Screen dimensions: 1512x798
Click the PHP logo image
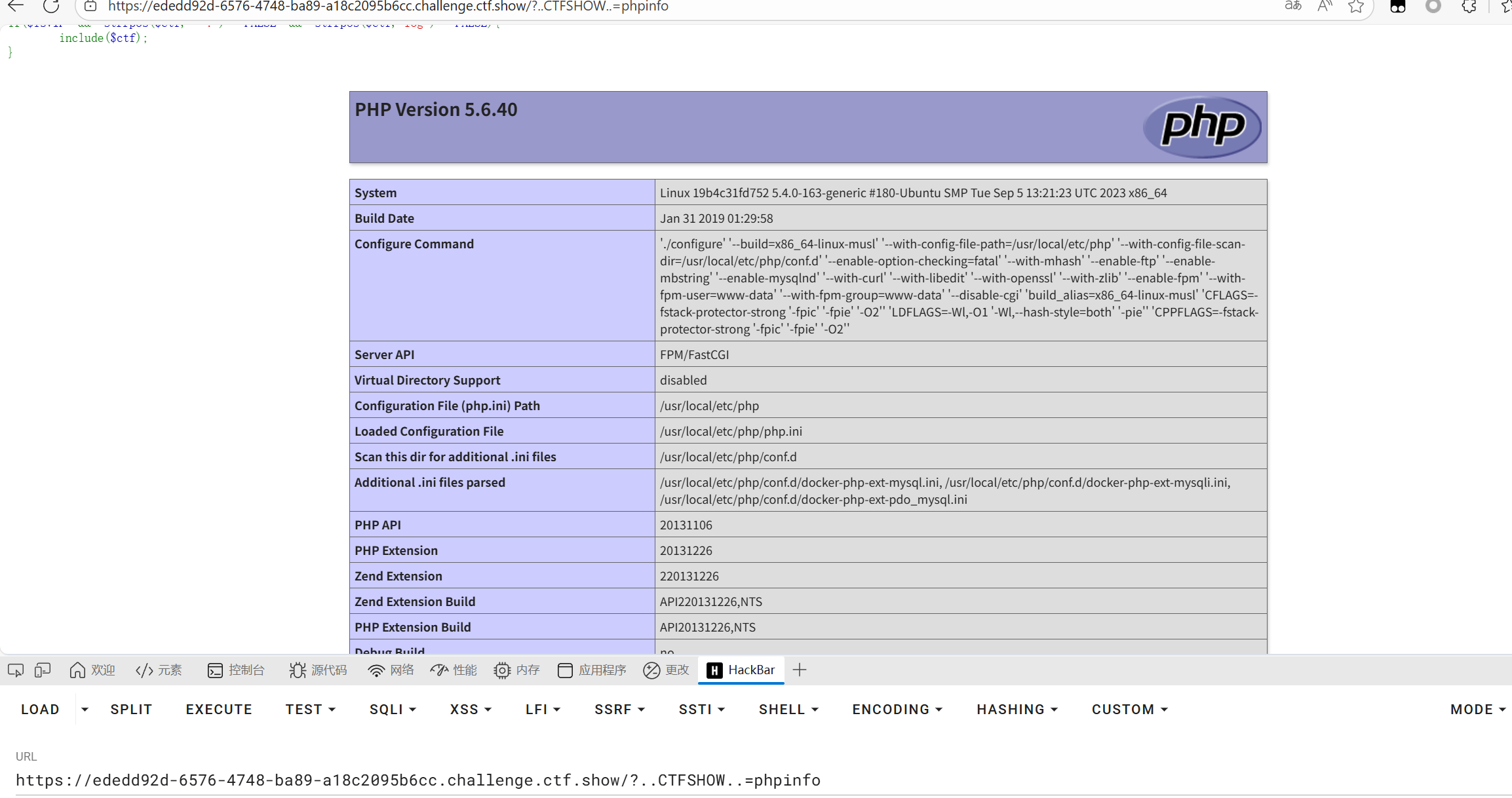pos(1202,126)
